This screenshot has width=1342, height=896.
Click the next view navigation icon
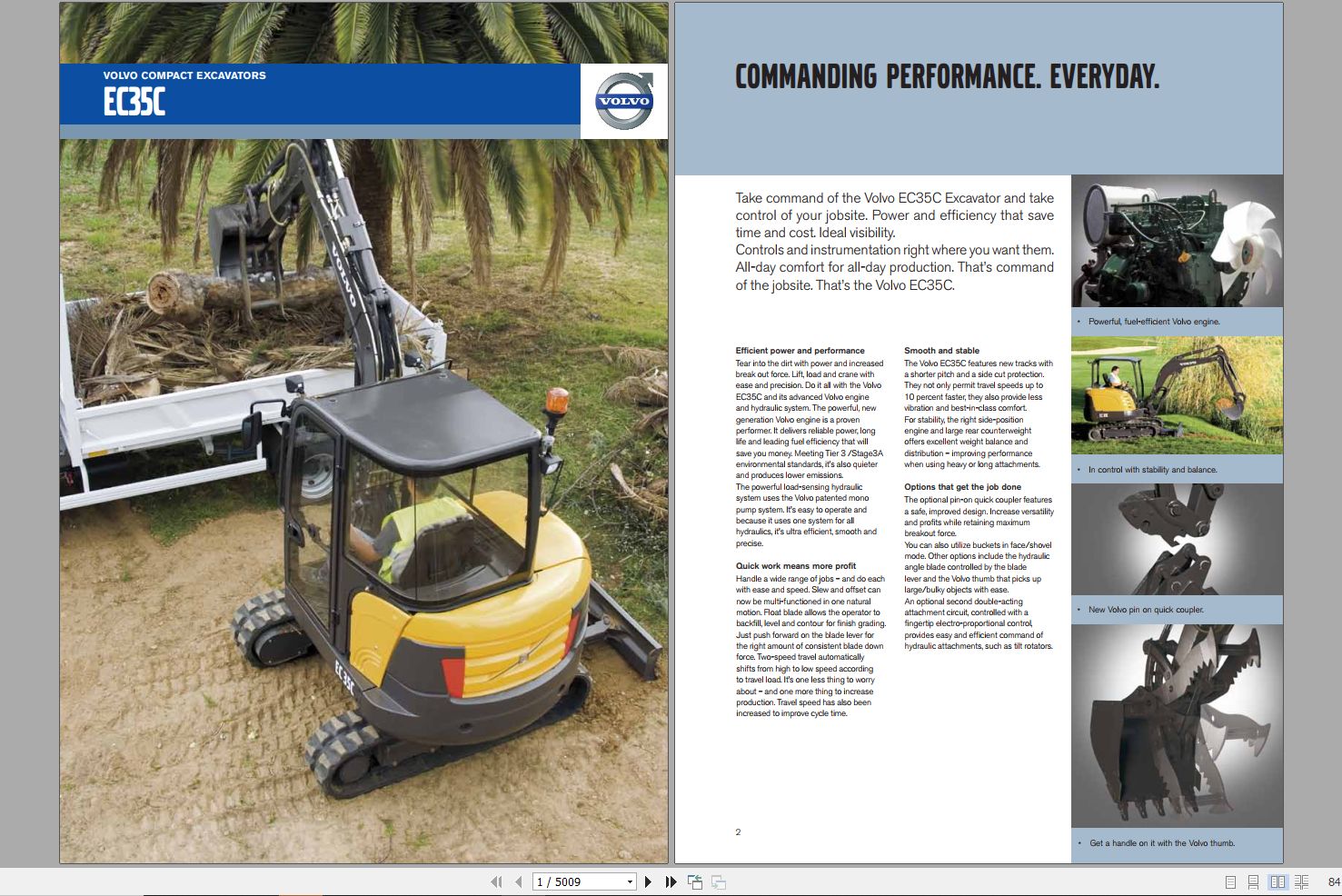pyautogui.click(x=719, y=881)
